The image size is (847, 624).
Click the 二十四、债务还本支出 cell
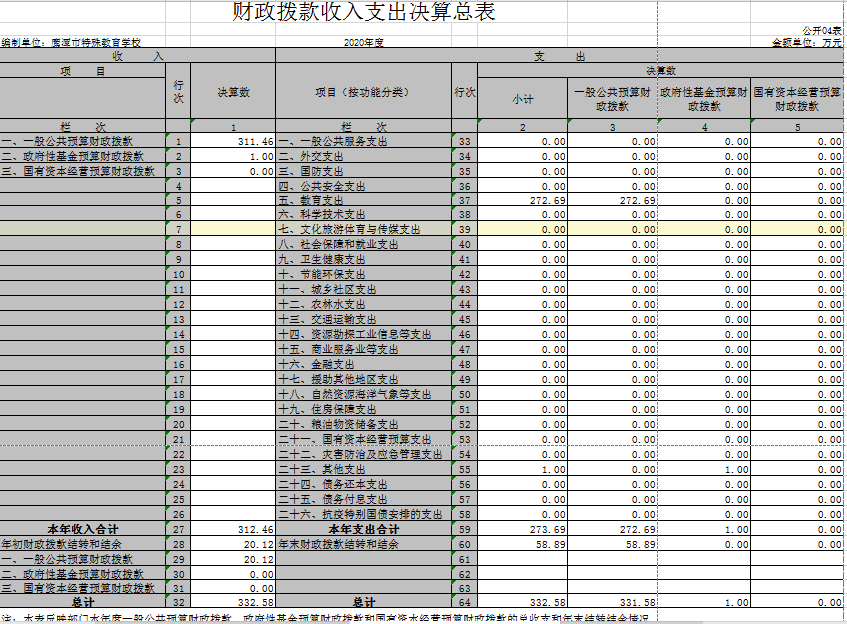pyautogui.click(x=364, y=485)
